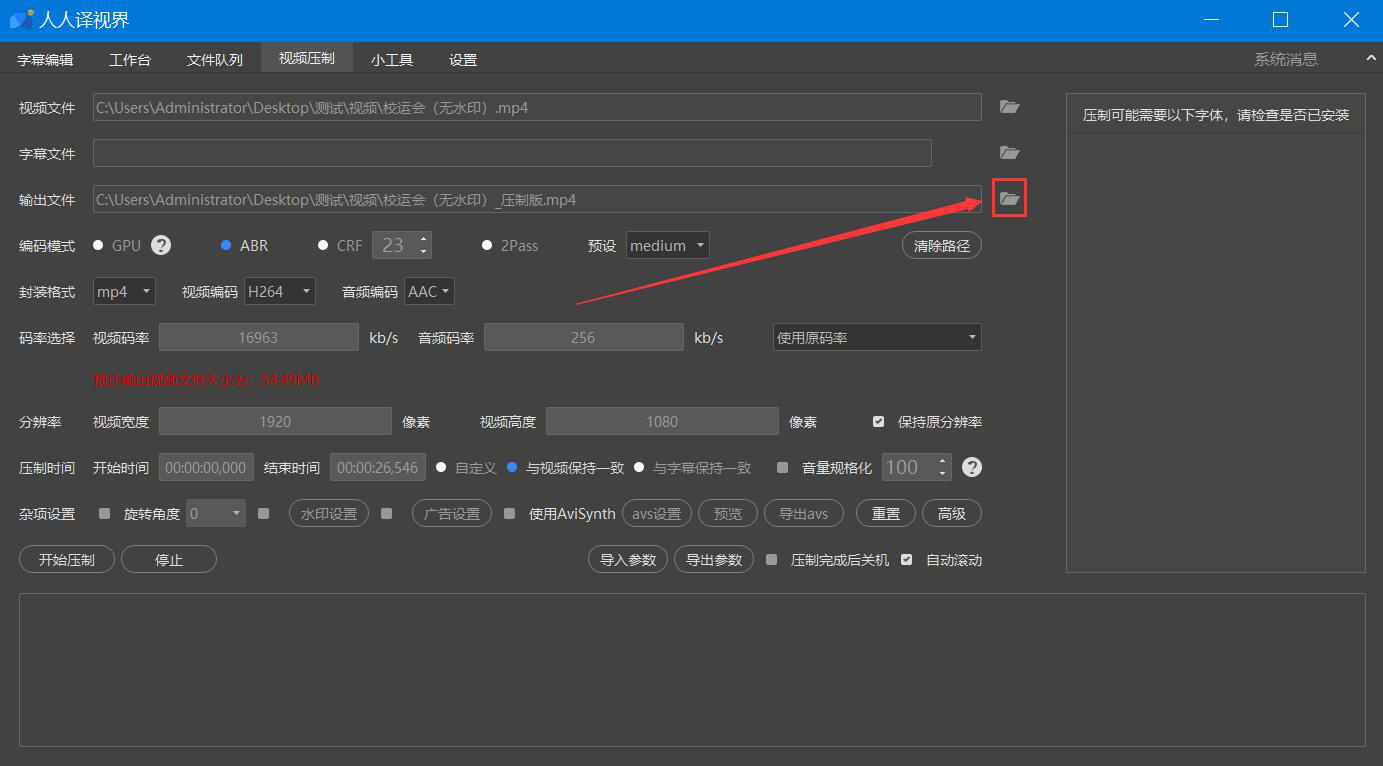
Task: Click the 人人译视界 app logo
Action: [21, 20]
